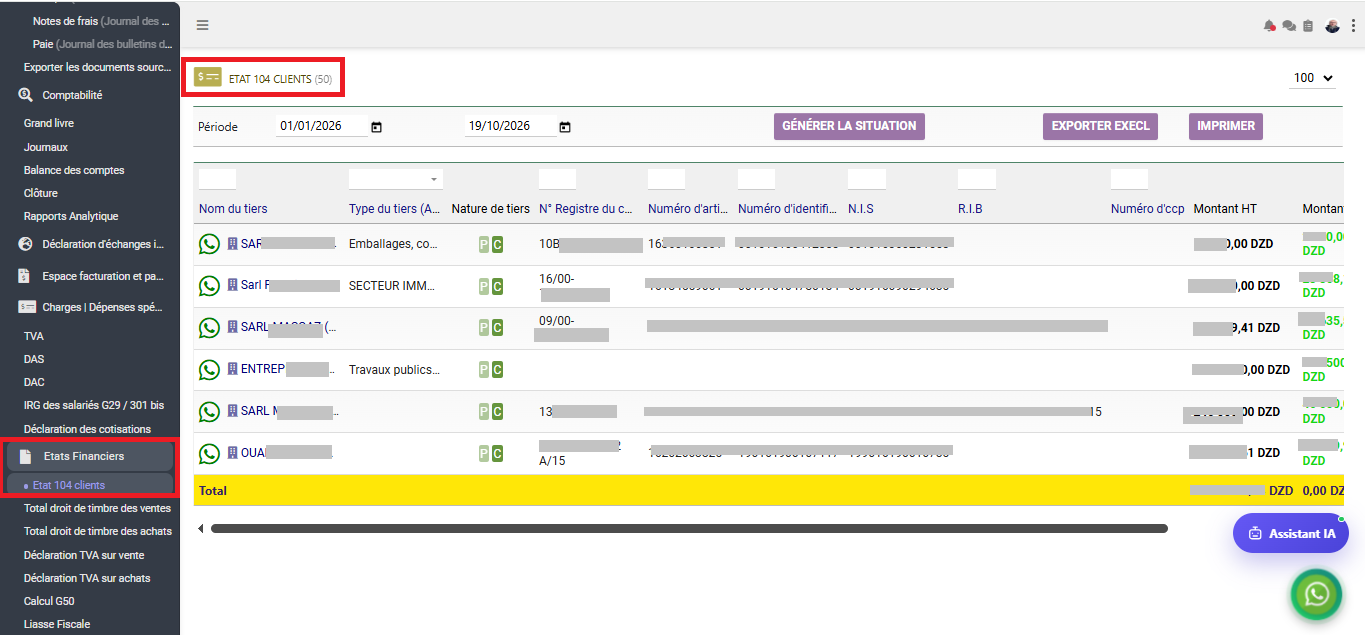Expand the Déclaration d'échanges section
The height and width of the screenshot is (635, 1365).
(x=103, y=244)
